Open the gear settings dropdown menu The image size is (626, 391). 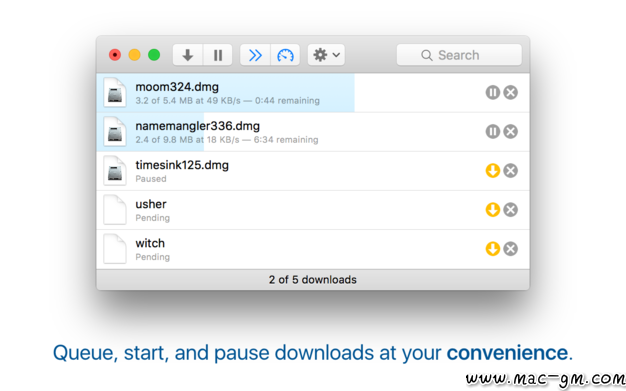coord(326,55)
